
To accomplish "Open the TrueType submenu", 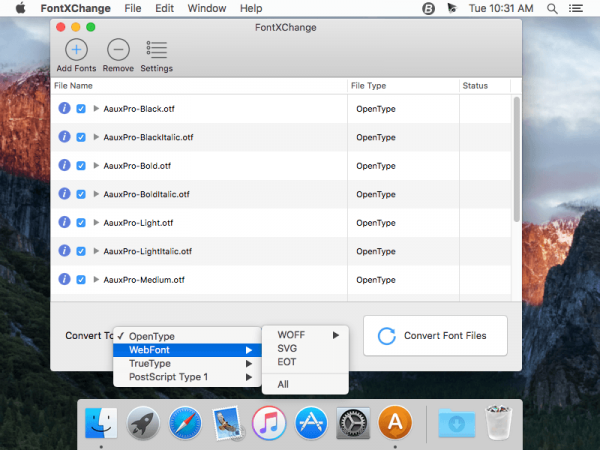I will 187,363.
